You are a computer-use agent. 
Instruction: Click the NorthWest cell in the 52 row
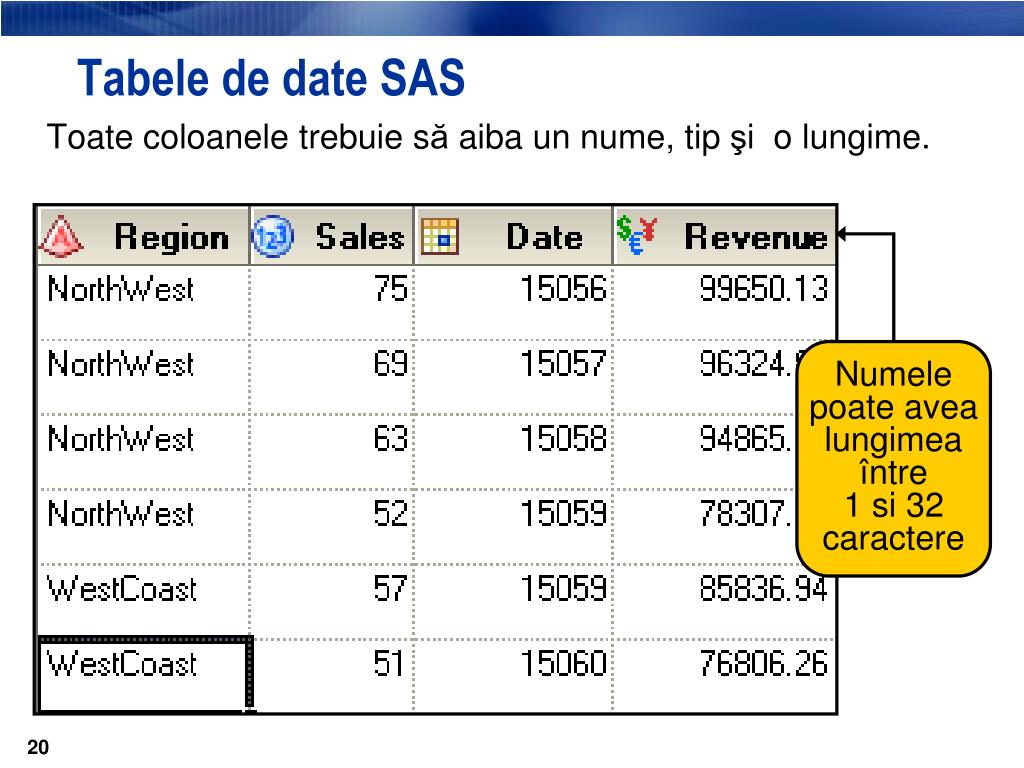(144, 527)
